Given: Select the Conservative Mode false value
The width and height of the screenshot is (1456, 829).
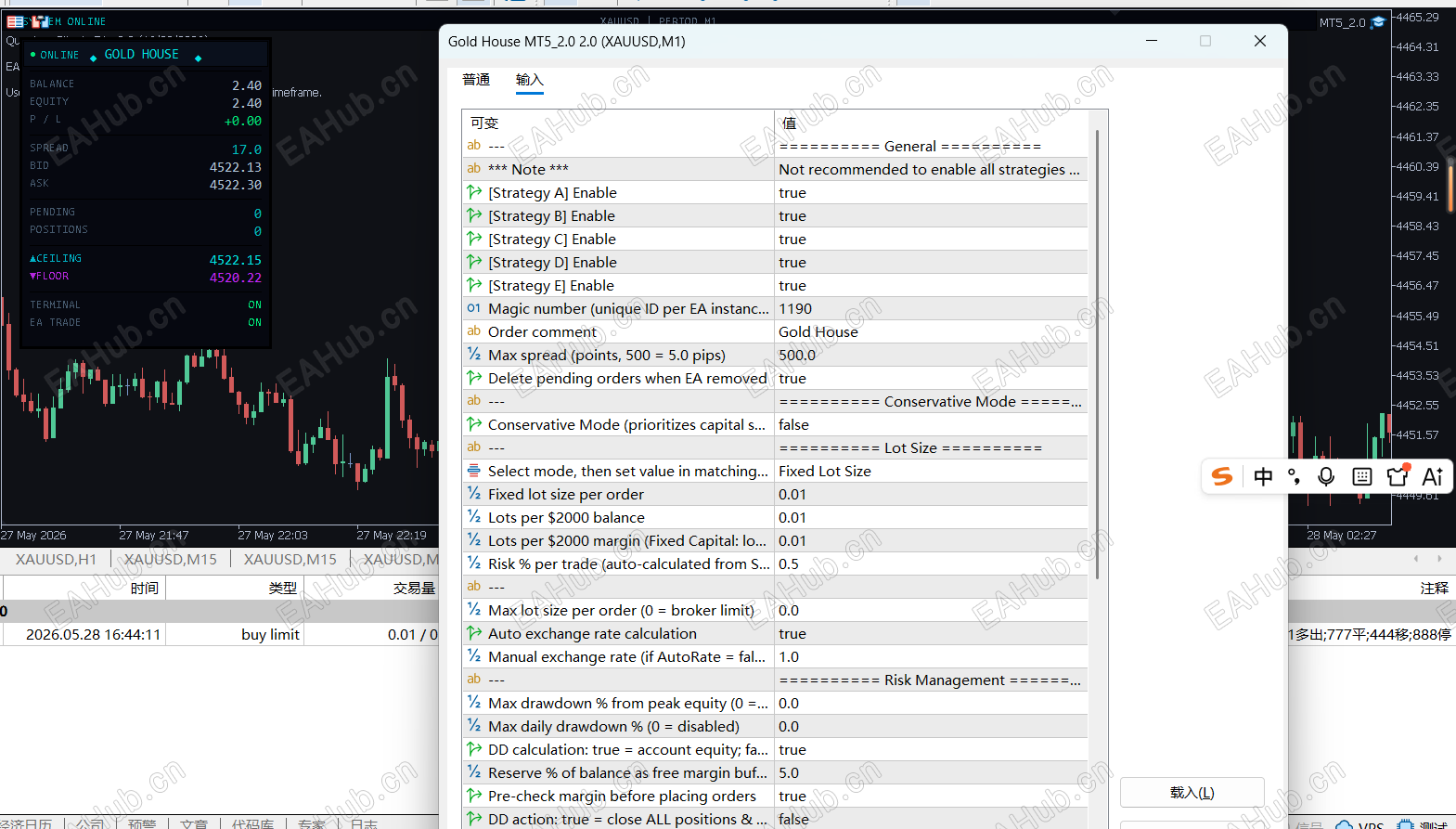Looking at the screenshot, I should pos(931,424).
